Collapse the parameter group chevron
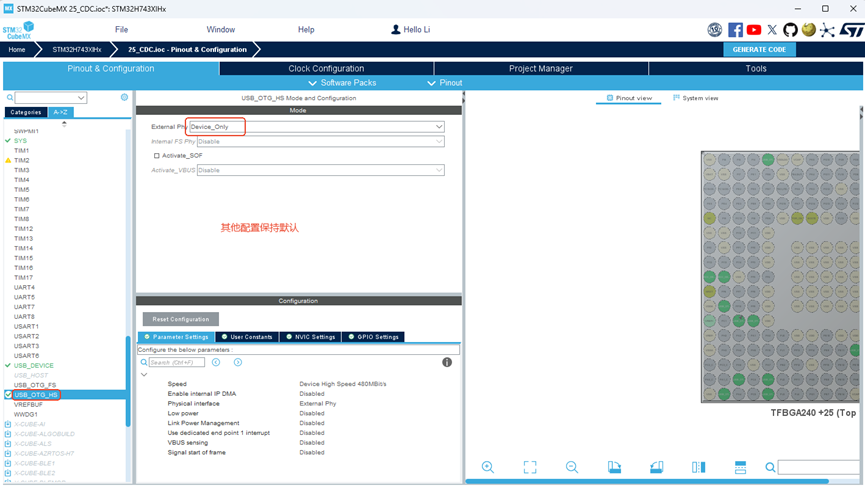Image resolution: width=865 pixels, height=488 pixels. (x=144, y=375)
